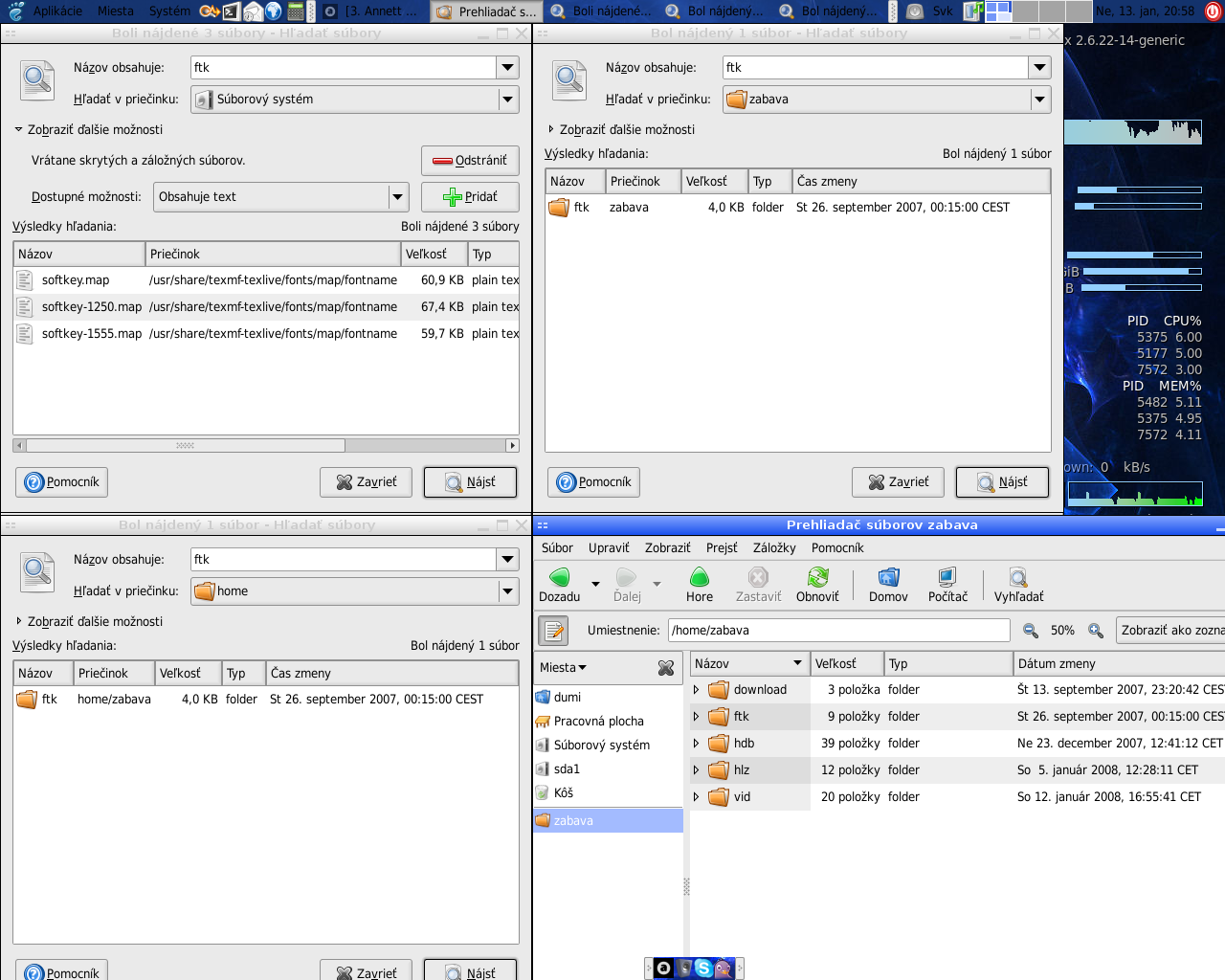Open the Počítač computer icon
This screenshot has height=980, width=1225.
[947, 578]
